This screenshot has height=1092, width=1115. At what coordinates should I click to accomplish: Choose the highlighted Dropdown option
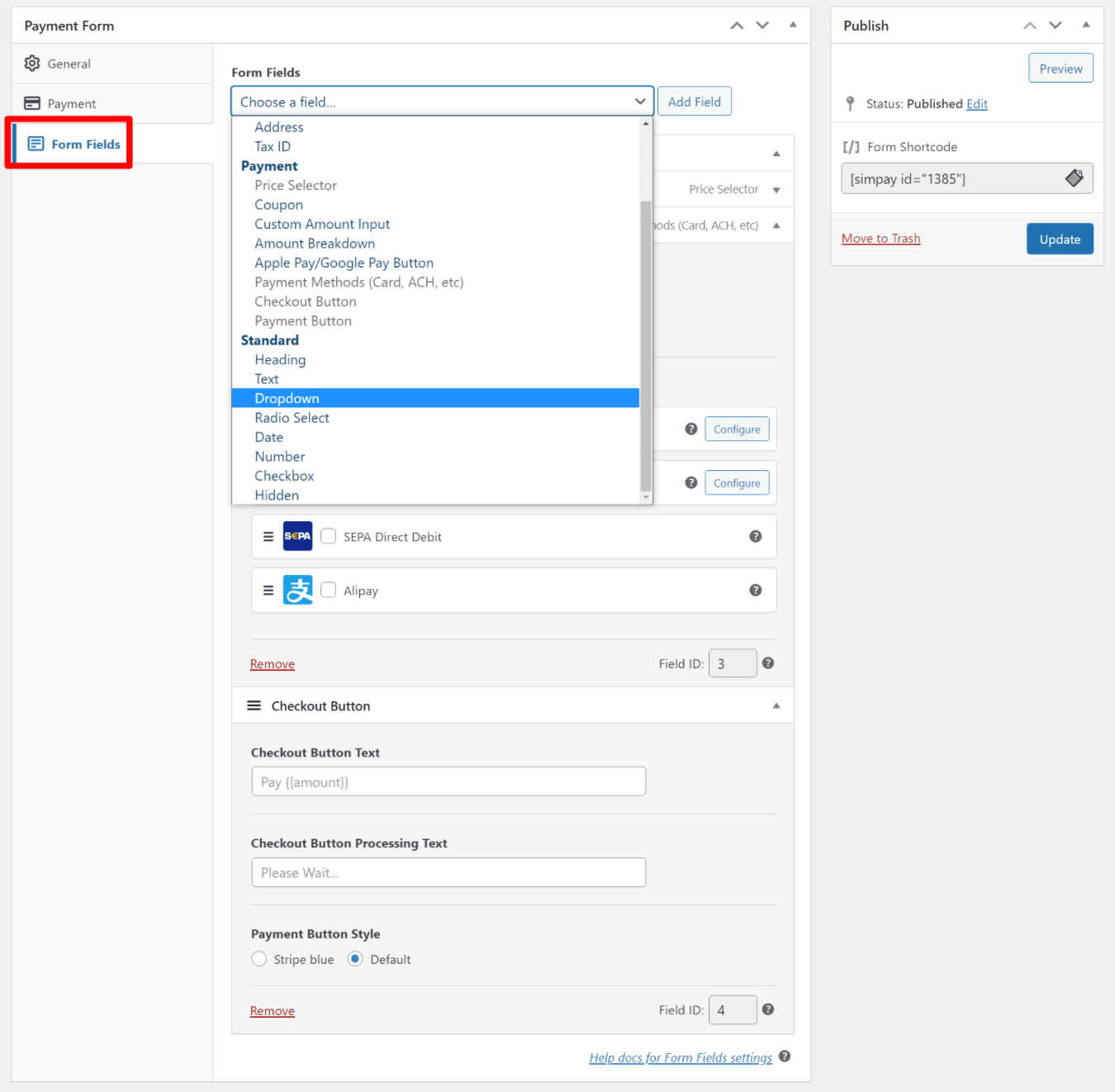436,398
